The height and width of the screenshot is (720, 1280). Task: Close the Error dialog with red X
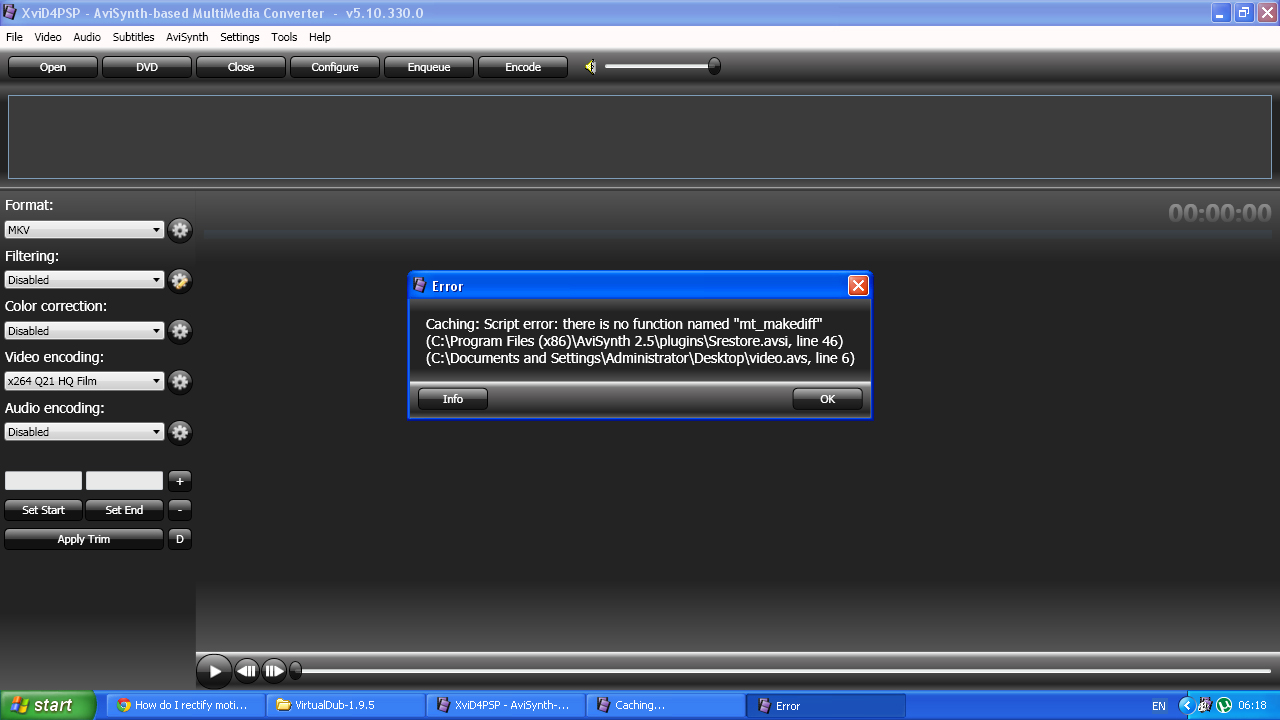click(x=858, y=286)
